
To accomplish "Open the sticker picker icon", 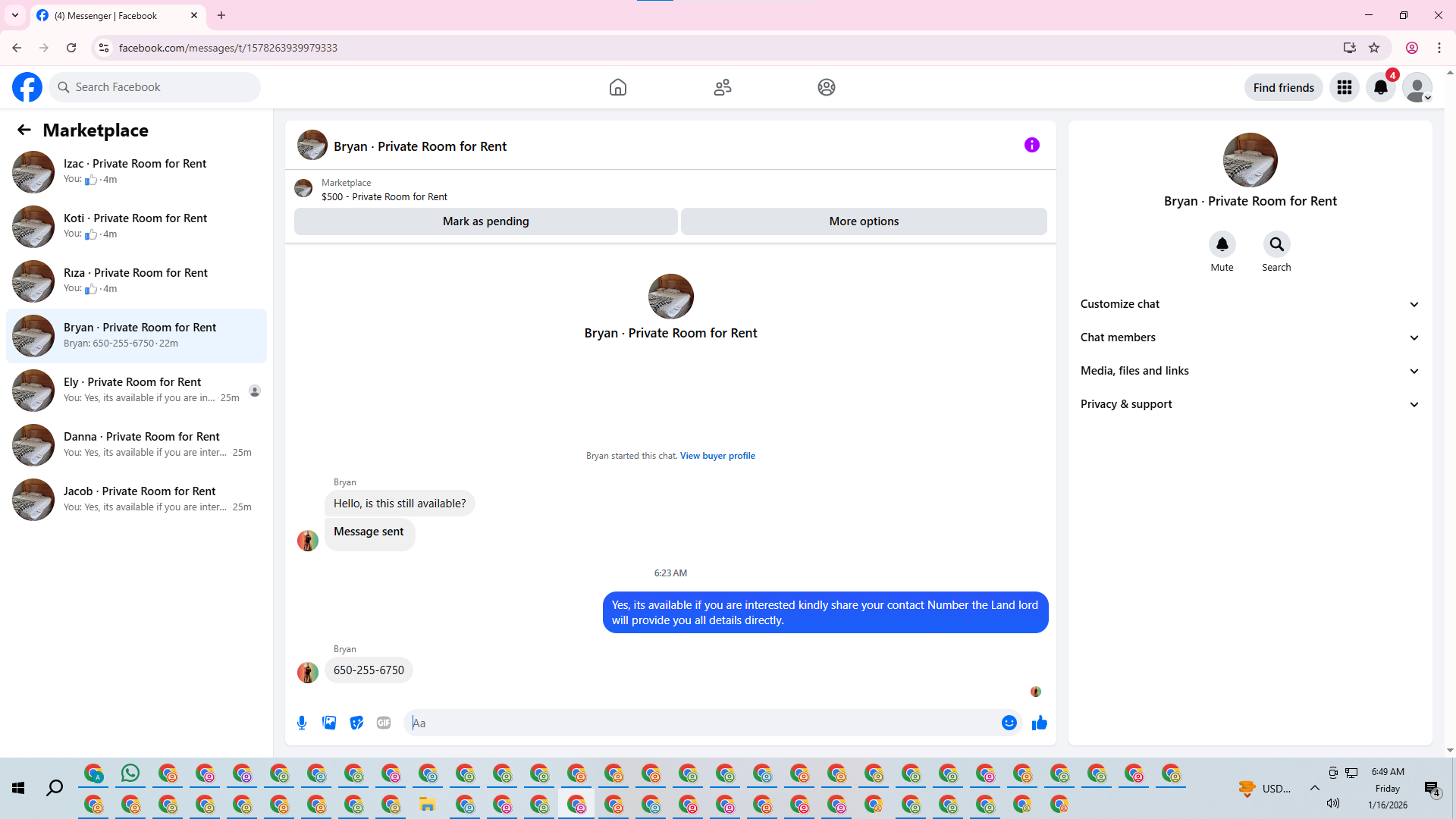I will coord(356,723).
